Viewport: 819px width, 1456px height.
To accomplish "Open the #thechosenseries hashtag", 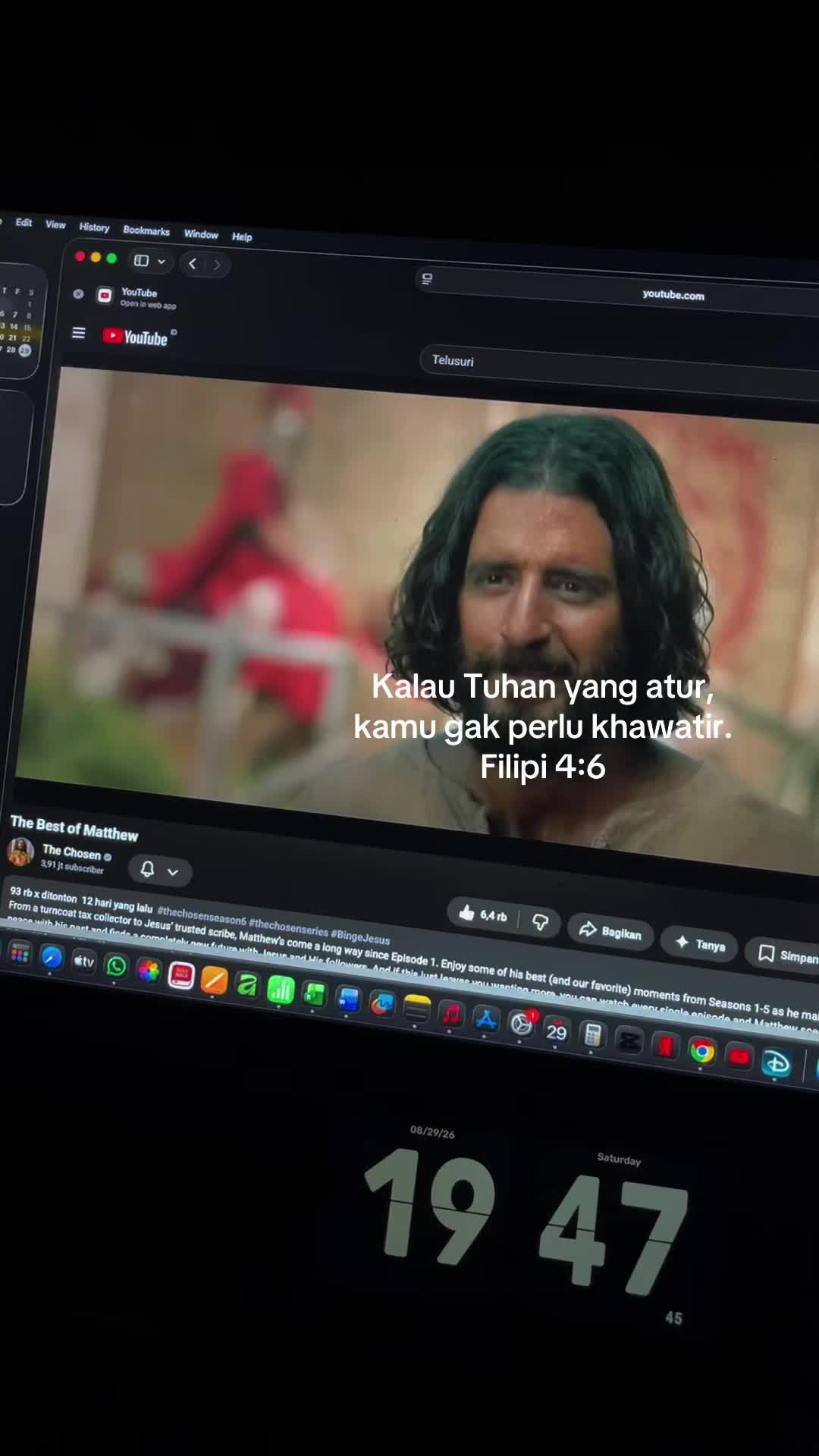I will [x=289, y=927].
